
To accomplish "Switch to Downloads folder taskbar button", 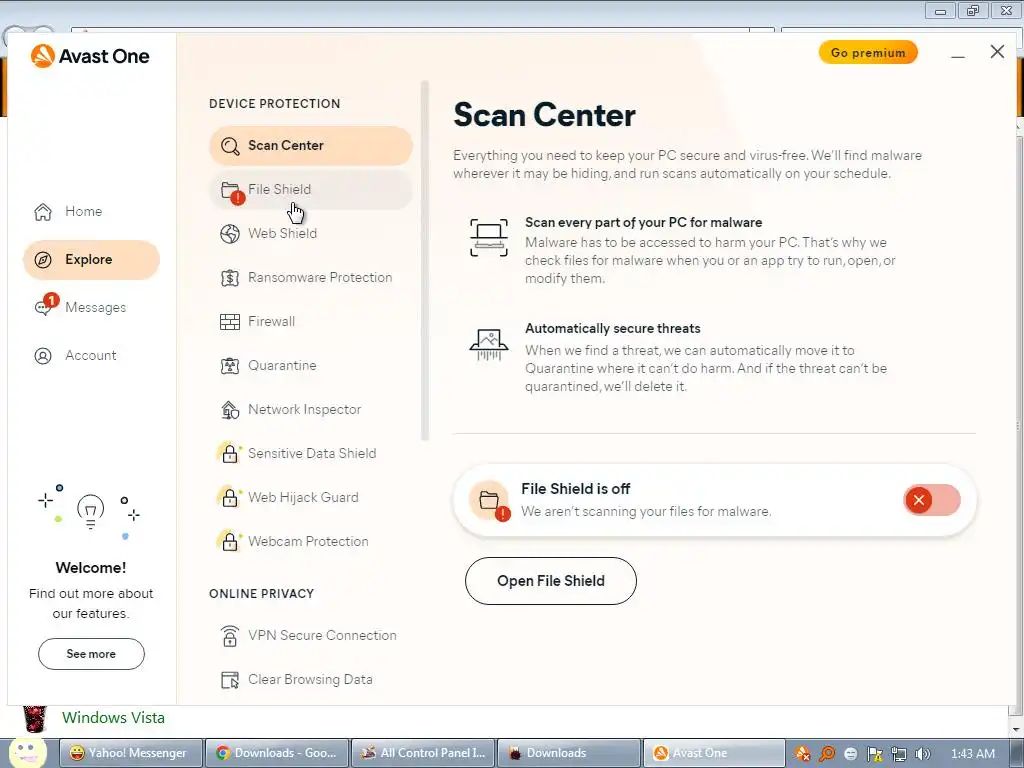I will click(x=569, y=754).
